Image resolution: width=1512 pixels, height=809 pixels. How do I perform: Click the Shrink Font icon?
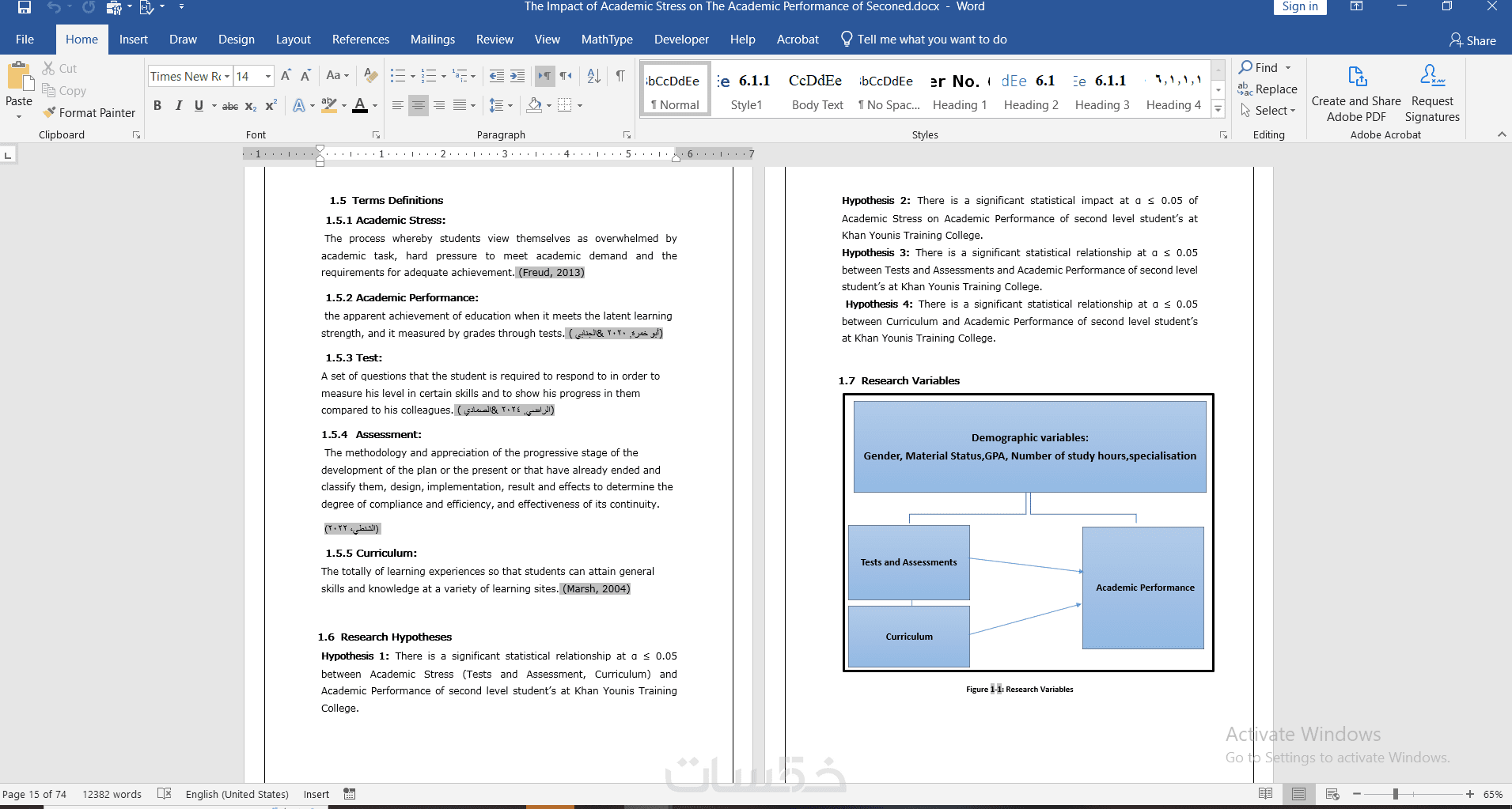(305, 76)
